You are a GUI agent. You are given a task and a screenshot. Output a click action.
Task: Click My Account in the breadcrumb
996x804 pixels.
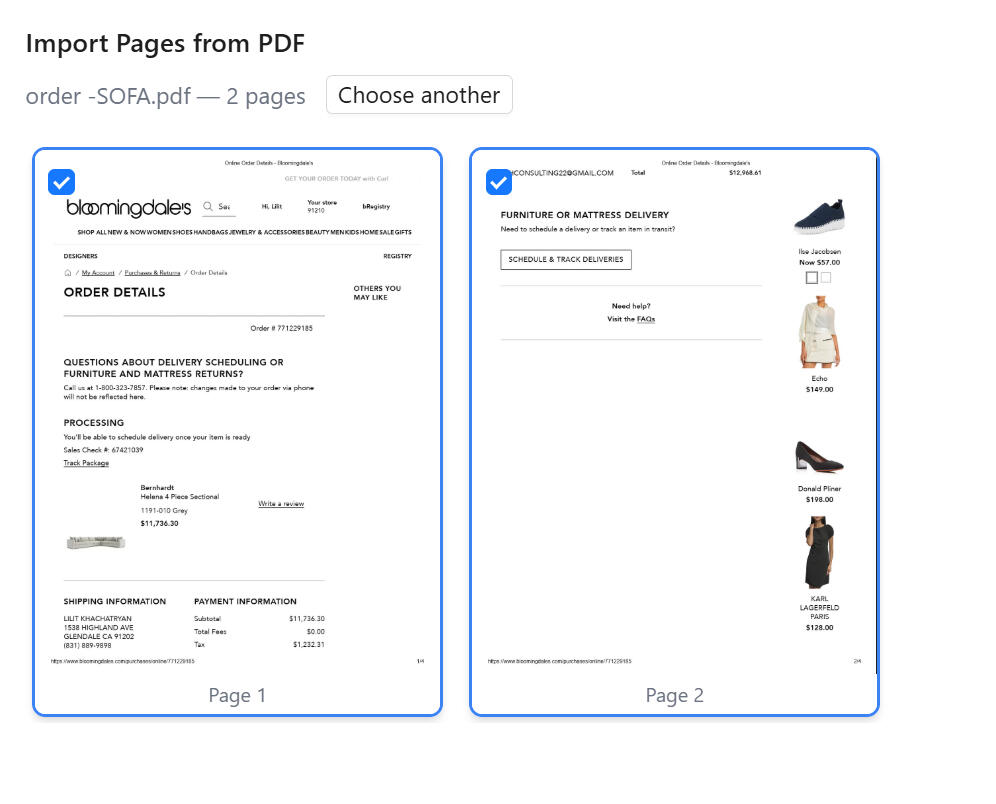[x=98, y=273]
